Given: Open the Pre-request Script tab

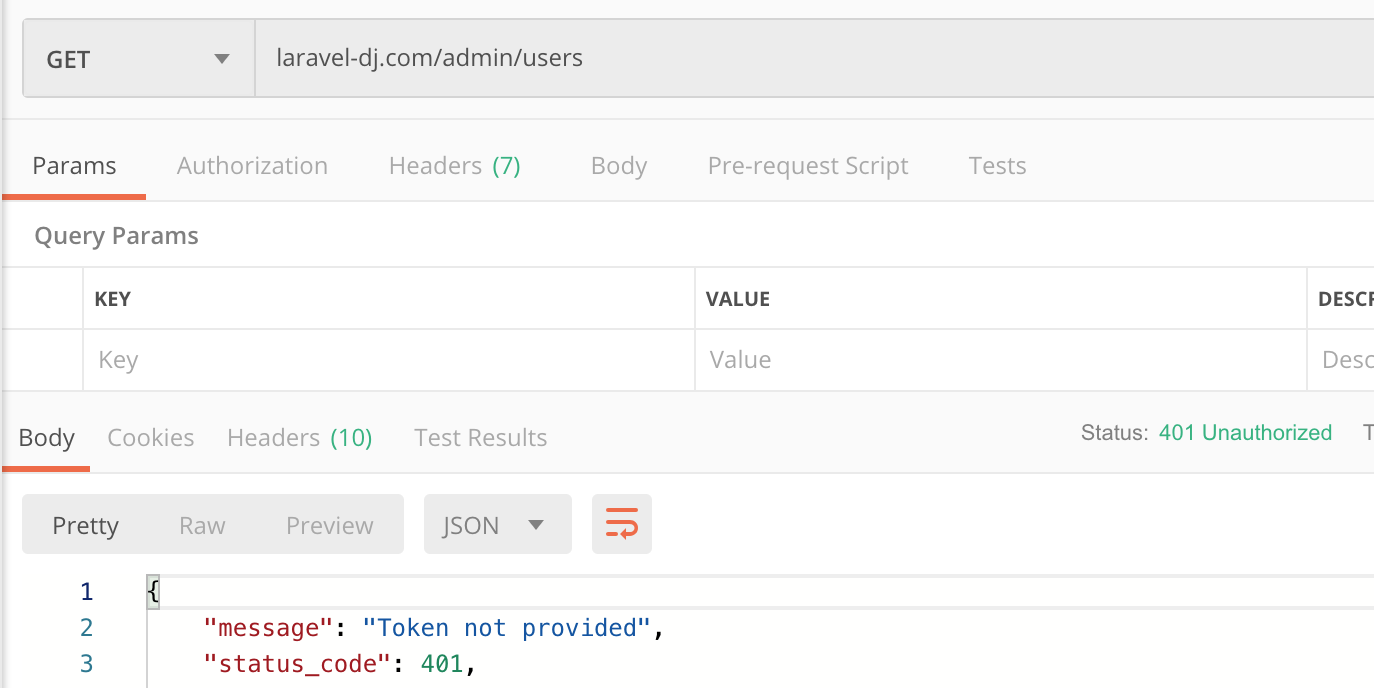Looking at the screenshot, I should 807,166.
